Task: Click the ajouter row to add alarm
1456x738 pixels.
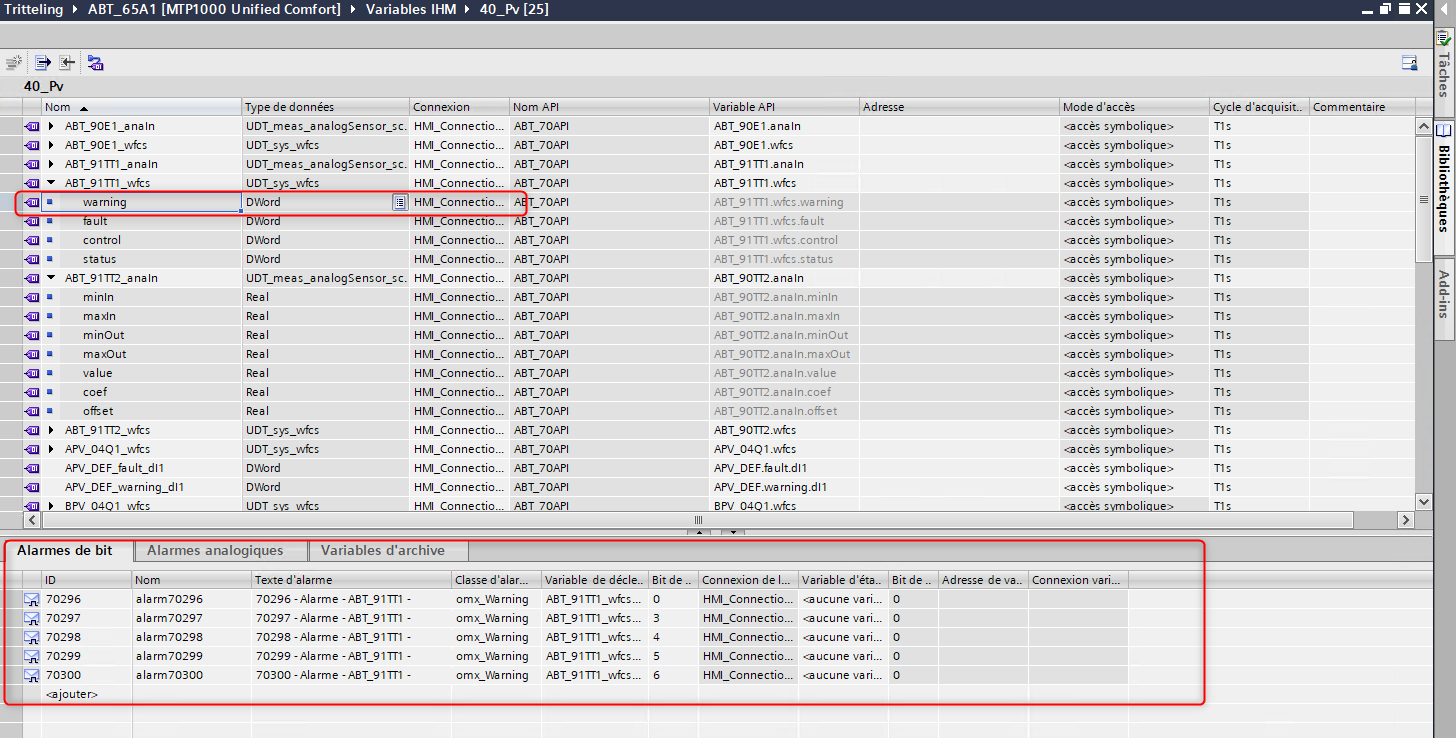Action: point(72,694)
